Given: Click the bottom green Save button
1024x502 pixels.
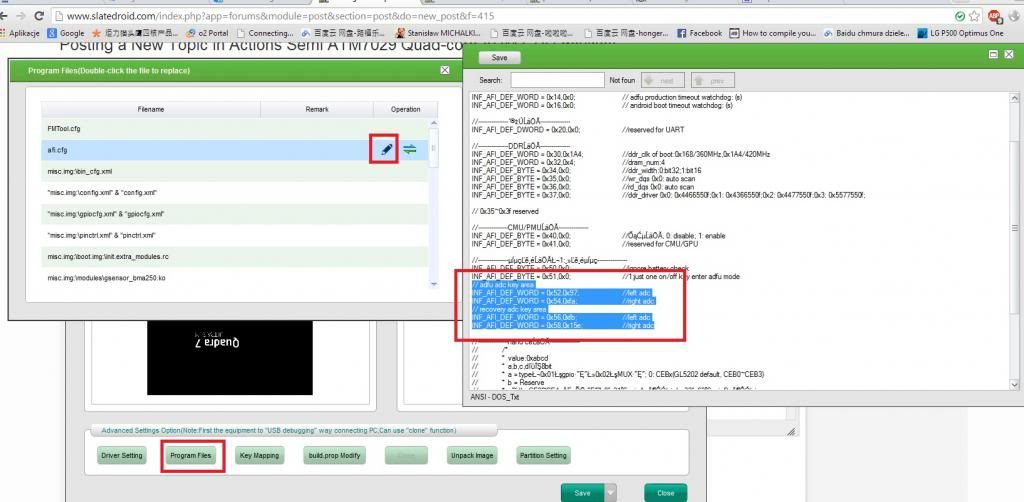Looking at the screenshot, I should coord(582,493).
